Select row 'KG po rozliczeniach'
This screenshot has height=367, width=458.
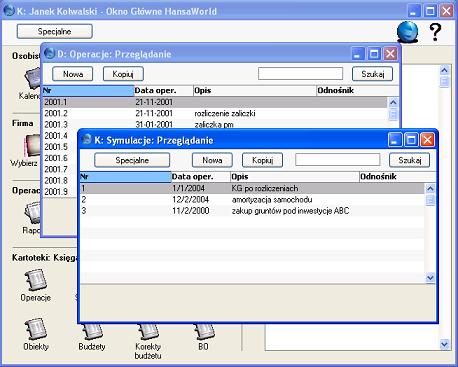pyautogui.click(x=252, y=188)
